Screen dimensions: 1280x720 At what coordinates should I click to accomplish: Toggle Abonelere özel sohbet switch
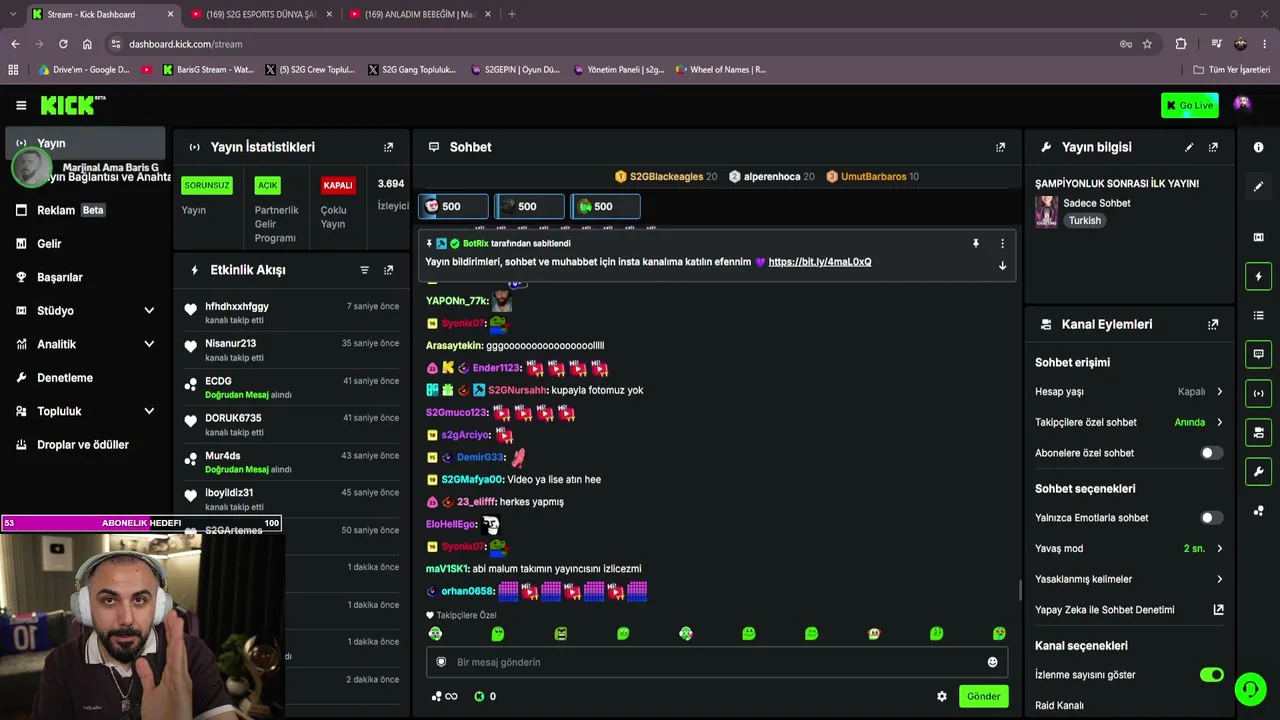pyautogui.click(x=1211, y=453)
